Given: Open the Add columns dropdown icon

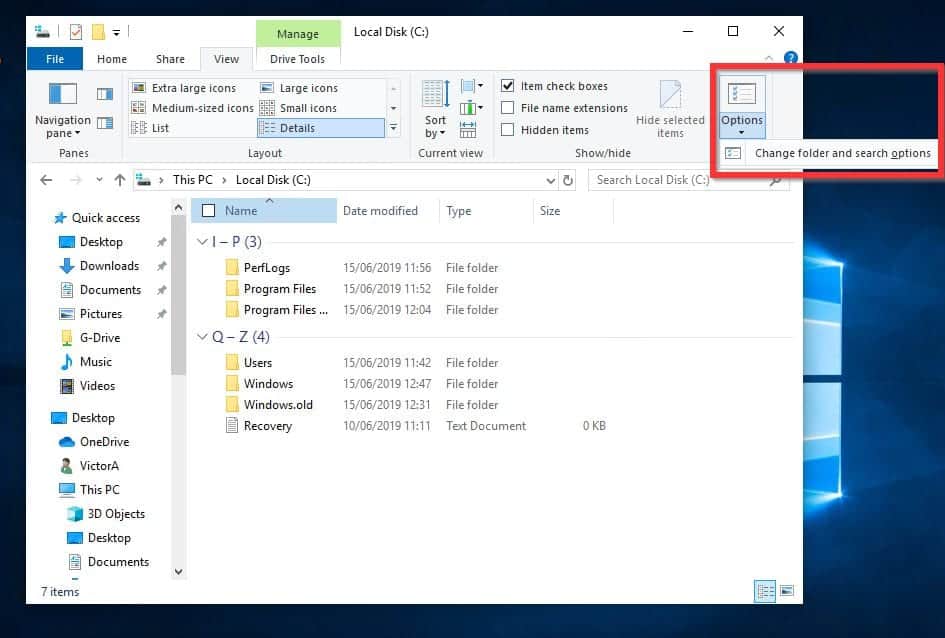Looking at the screenshot, I should 471,108.
